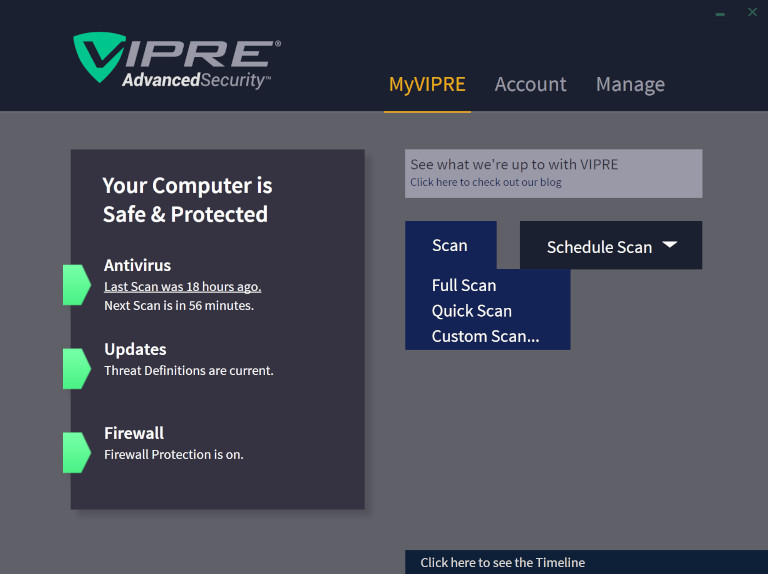This screenshot has height=574, width=768.
Task: Choose Quick Scan from the scan menu
Action: click(x=472, y=311)
